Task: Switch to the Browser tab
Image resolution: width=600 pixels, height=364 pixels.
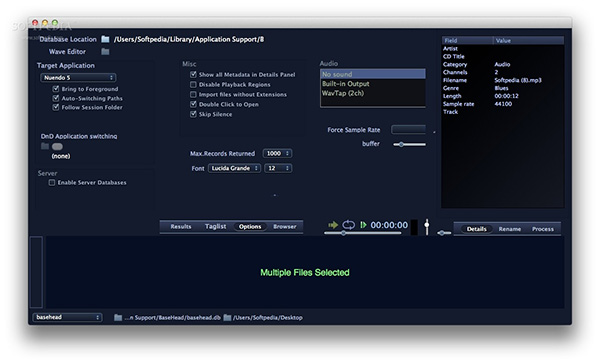Action: 285,227
